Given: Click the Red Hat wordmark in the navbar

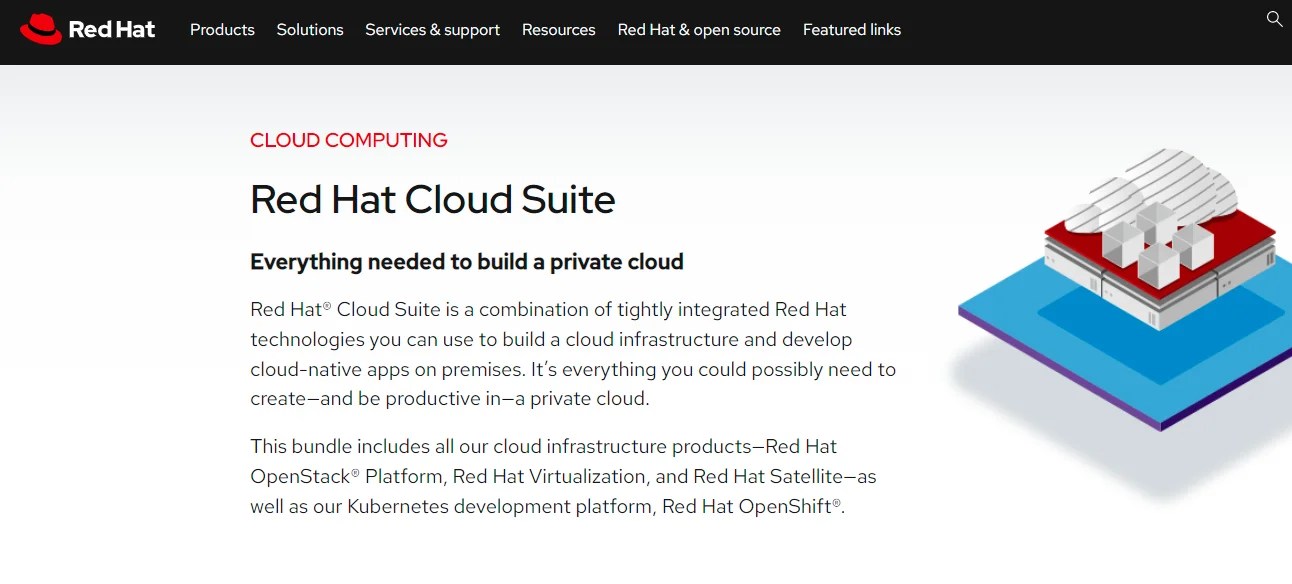Looking at the screenshot, I should [112, 29].
